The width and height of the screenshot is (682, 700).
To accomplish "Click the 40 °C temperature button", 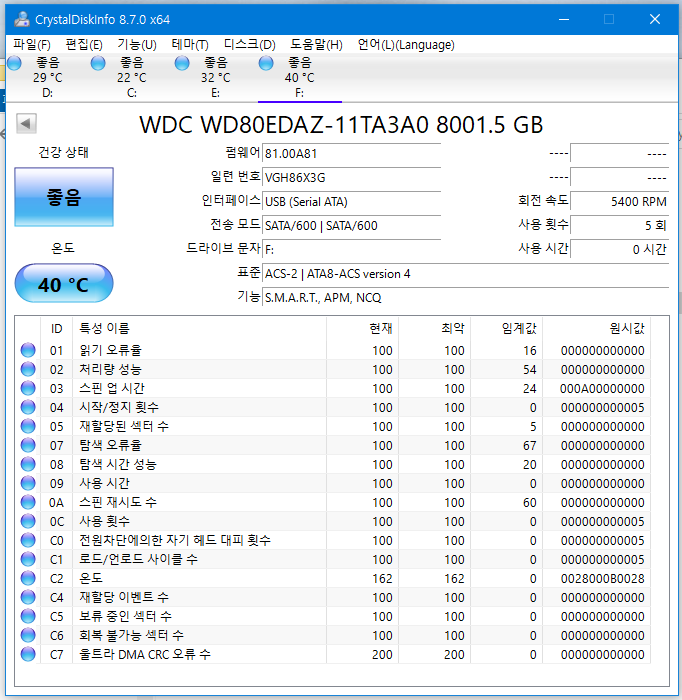I will (x=64, y=283).
